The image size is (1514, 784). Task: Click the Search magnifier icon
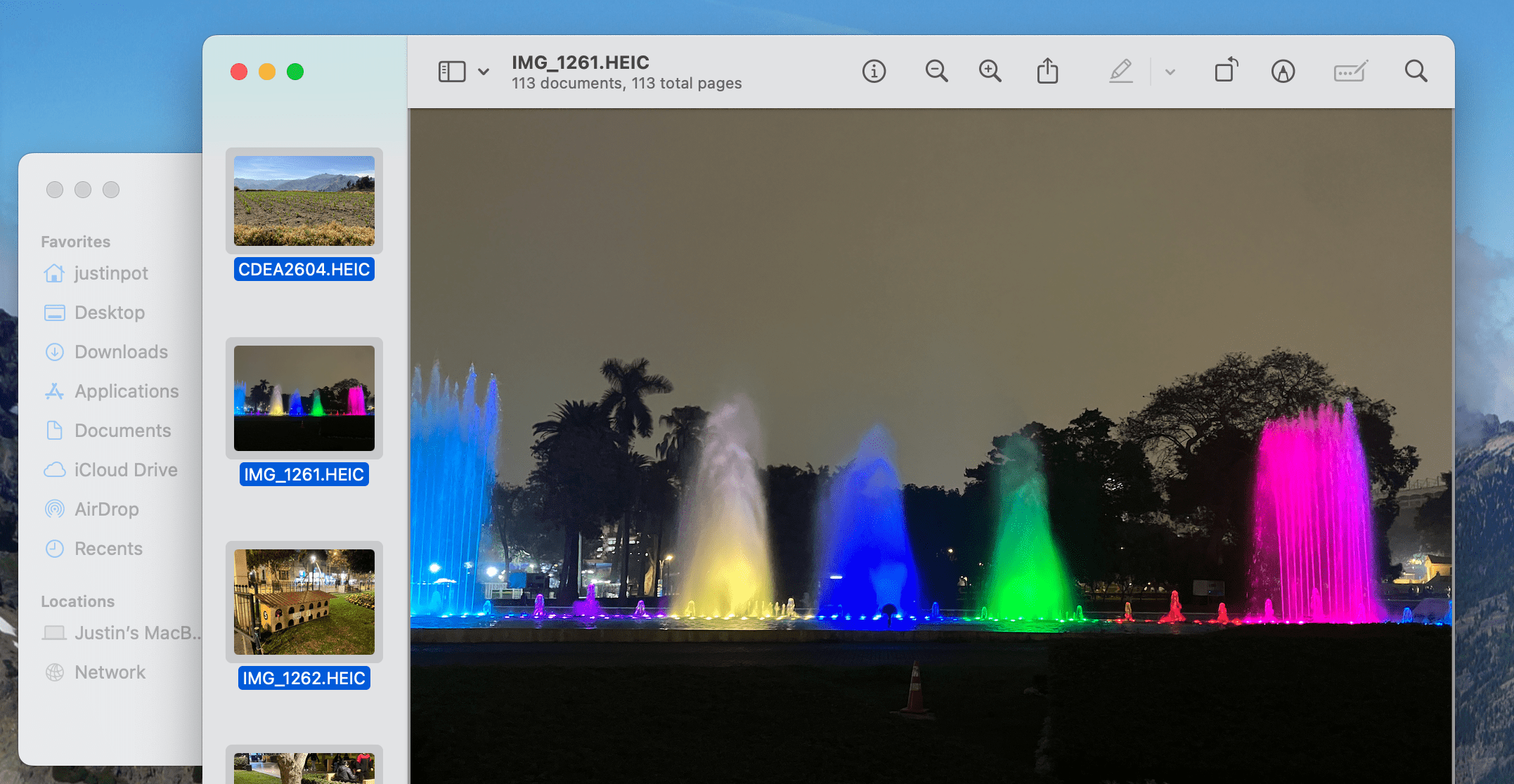coord(1416,72)
